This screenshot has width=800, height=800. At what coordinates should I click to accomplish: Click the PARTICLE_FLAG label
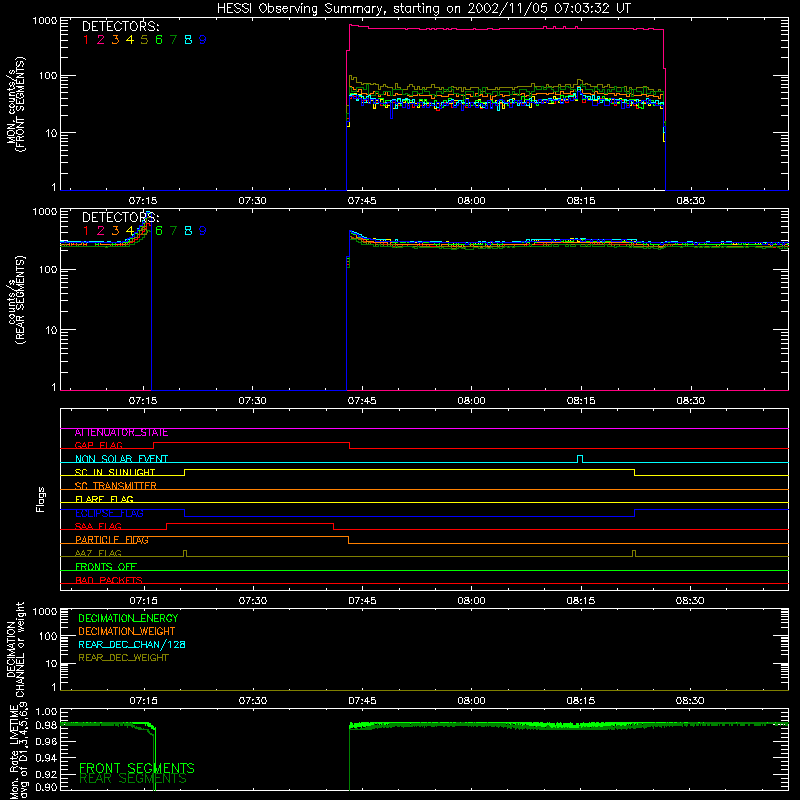(112, 540)
